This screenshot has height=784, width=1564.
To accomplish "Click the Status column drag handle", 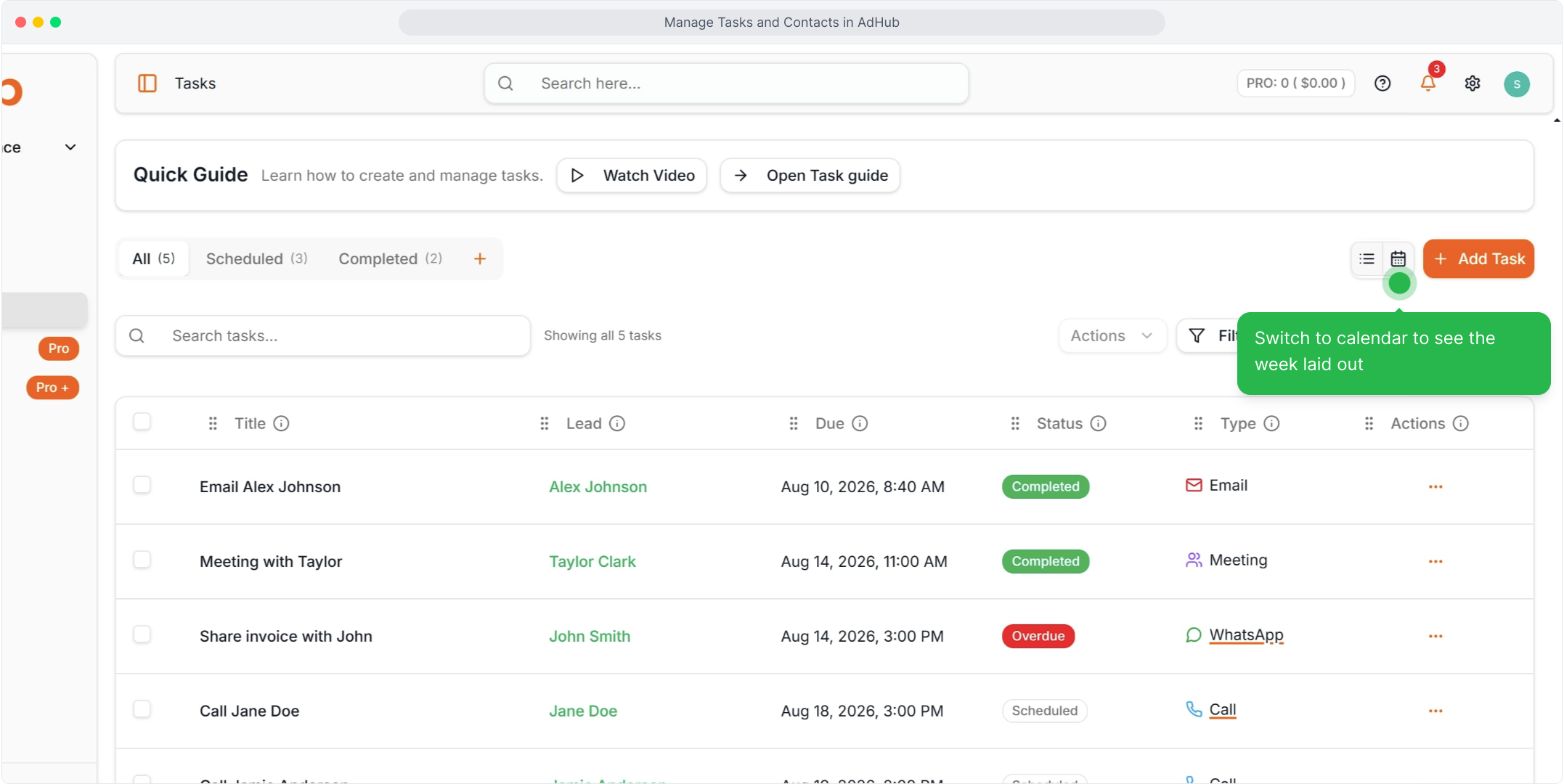I will click(x=1015, y=423).
